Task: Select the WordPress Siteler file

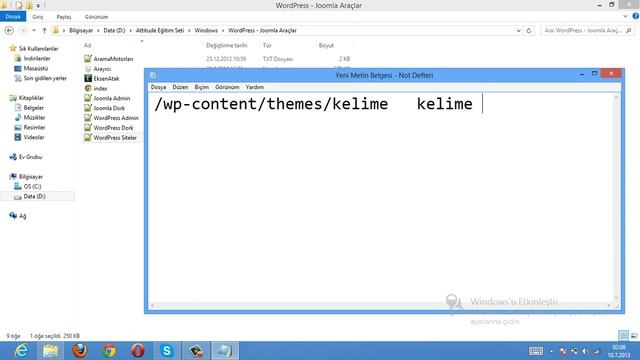Action: tap(115, 138)
